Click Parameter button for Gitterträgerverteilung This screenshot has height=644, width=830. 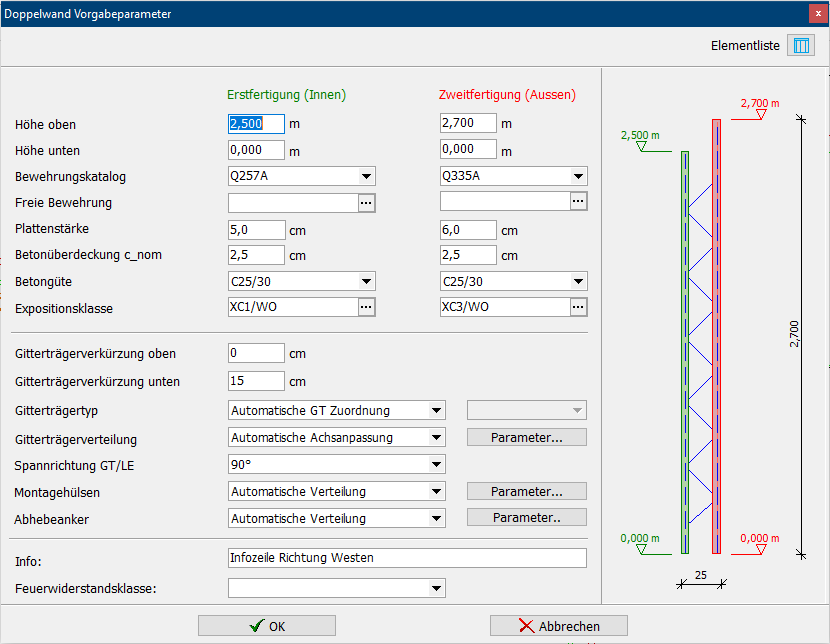526,438
